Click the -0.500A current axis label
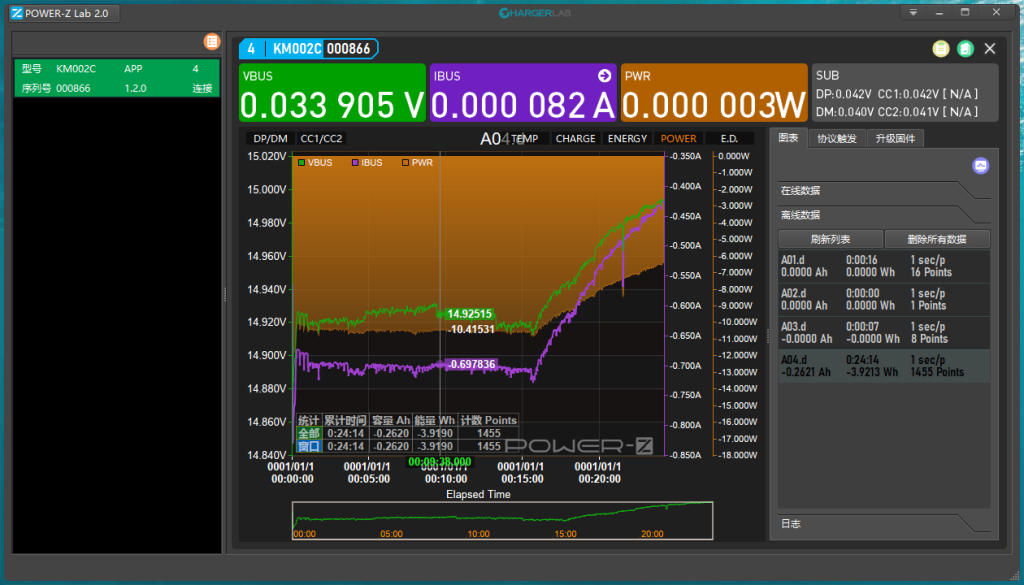The image size is (1024, 585). pyautogui.click(x=685, y=246)
